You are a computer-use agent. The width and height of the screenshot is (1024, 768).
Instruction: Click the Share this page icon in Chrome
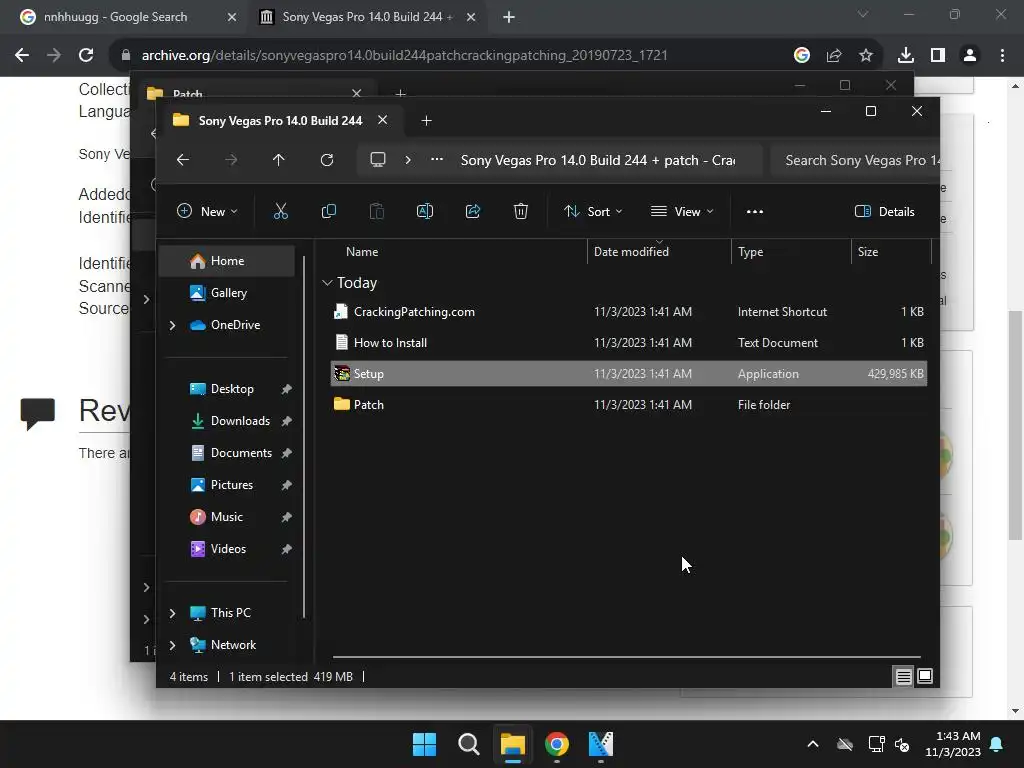coord(834,56)
